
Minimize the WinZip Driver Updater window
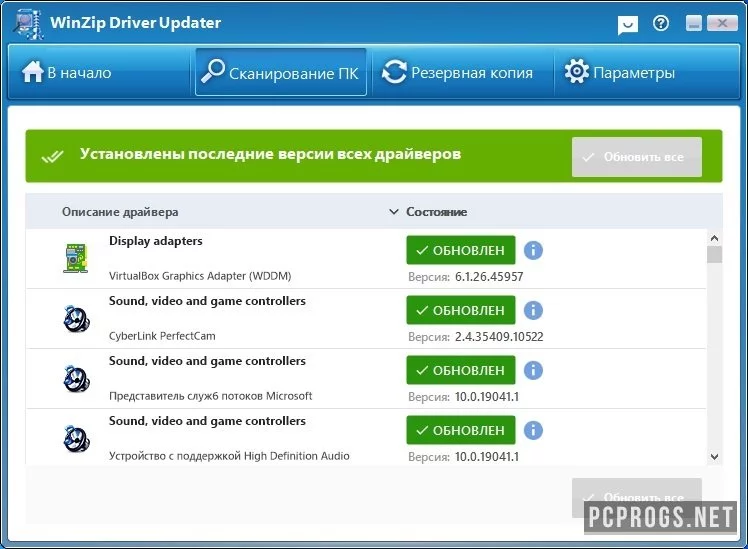694,23
